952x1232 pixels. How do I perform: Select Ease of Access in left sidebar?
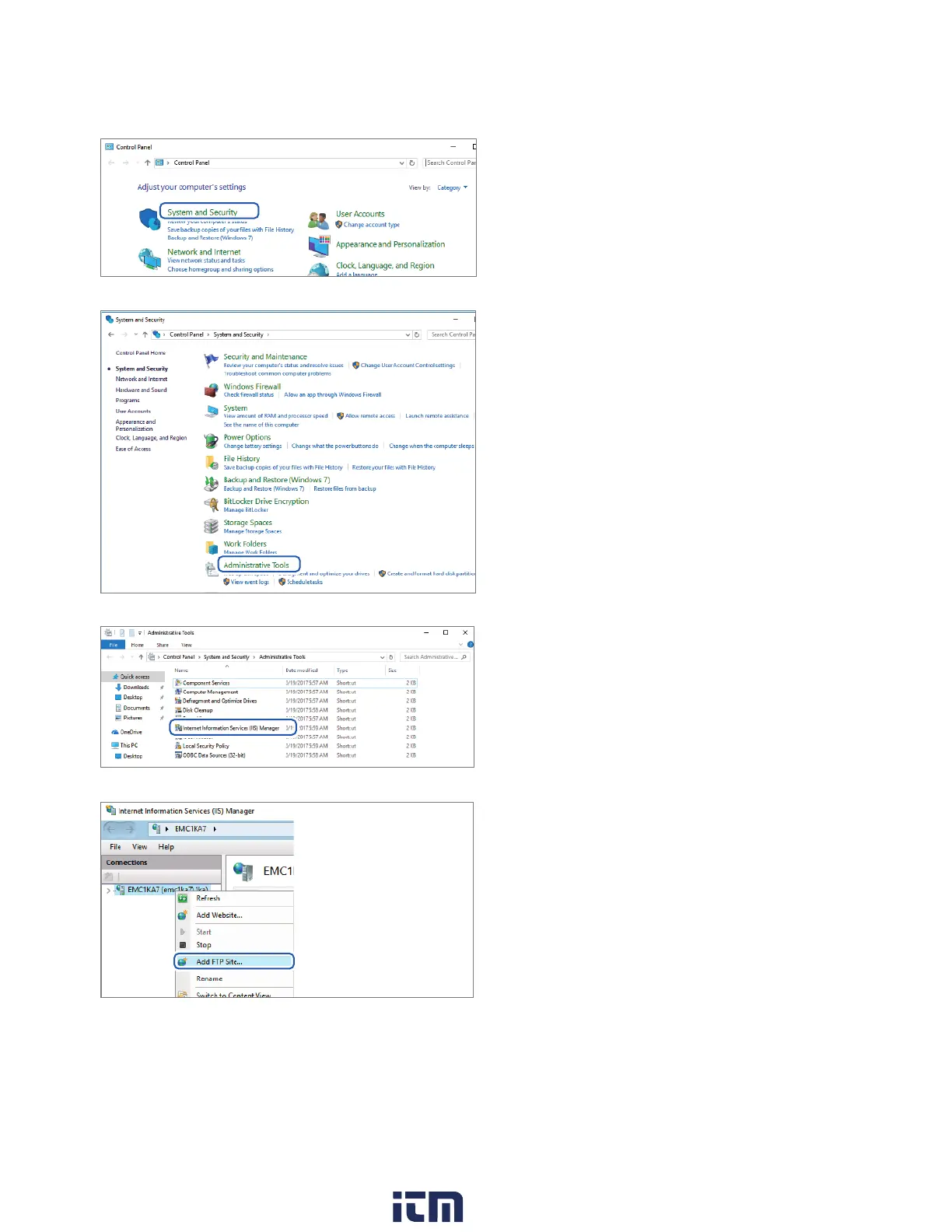pyautogui.click(x=133, y=449)
